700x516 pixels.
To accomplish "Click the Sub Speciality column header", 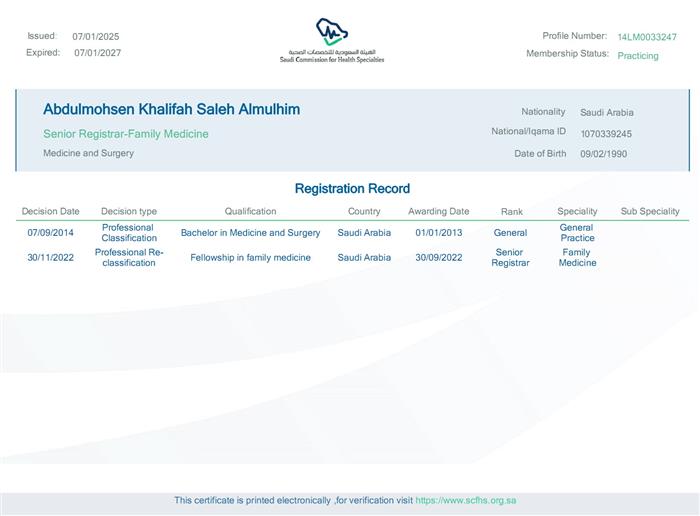I will click(649, 212).
